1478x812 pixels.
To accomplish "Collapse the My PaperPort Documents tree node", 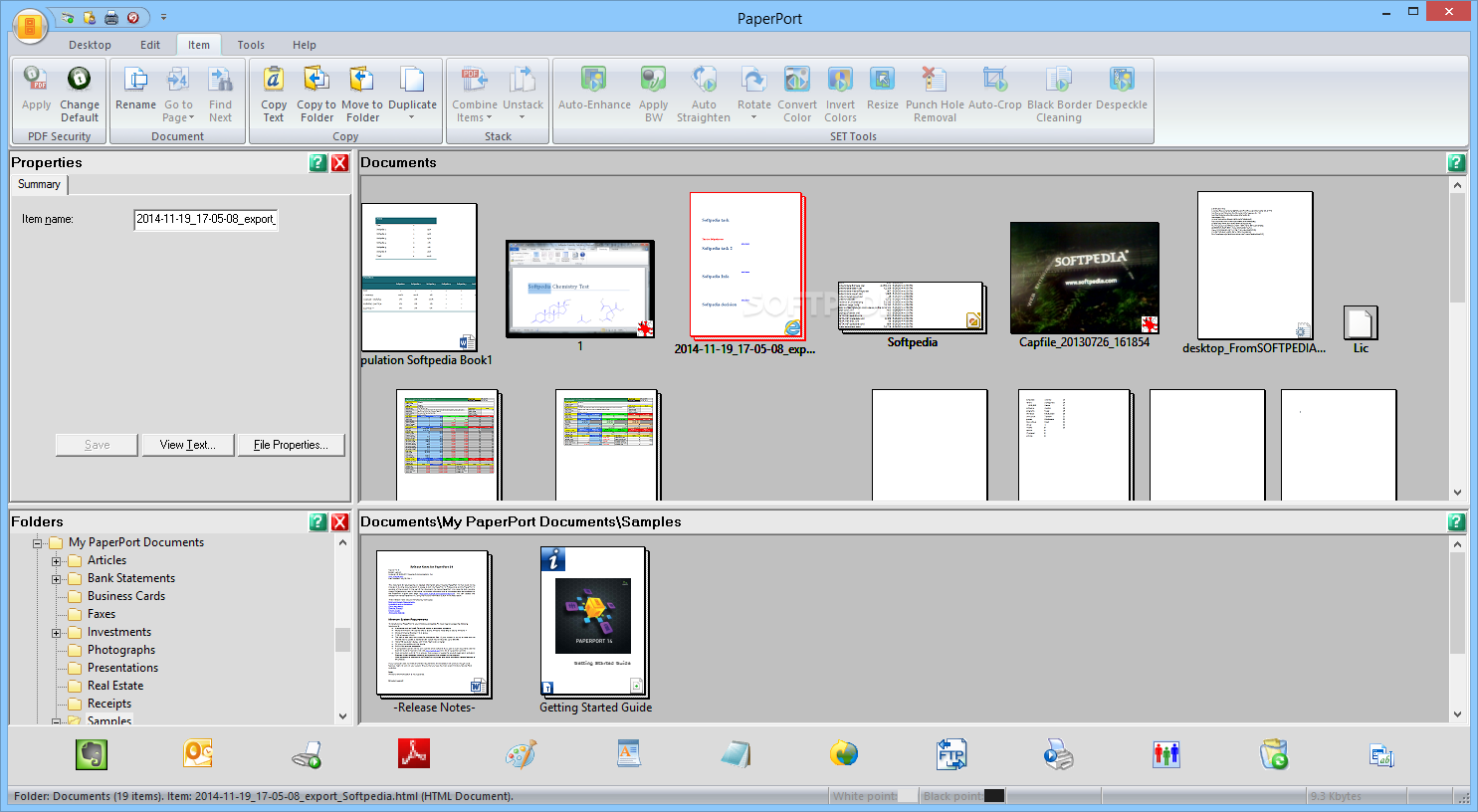I will click(x=38, y=543).
